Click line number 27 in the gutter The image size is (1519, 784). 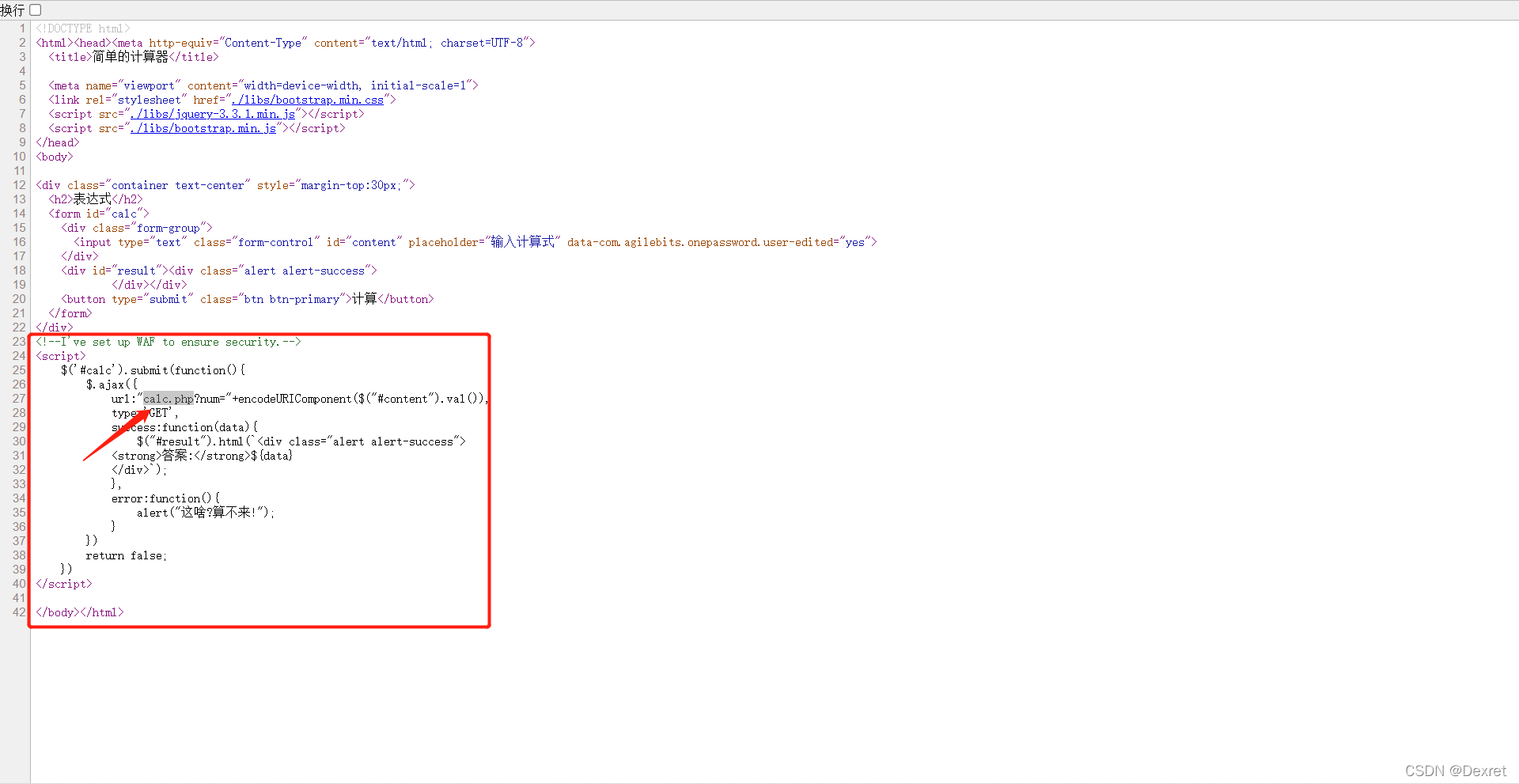(19, 399)
